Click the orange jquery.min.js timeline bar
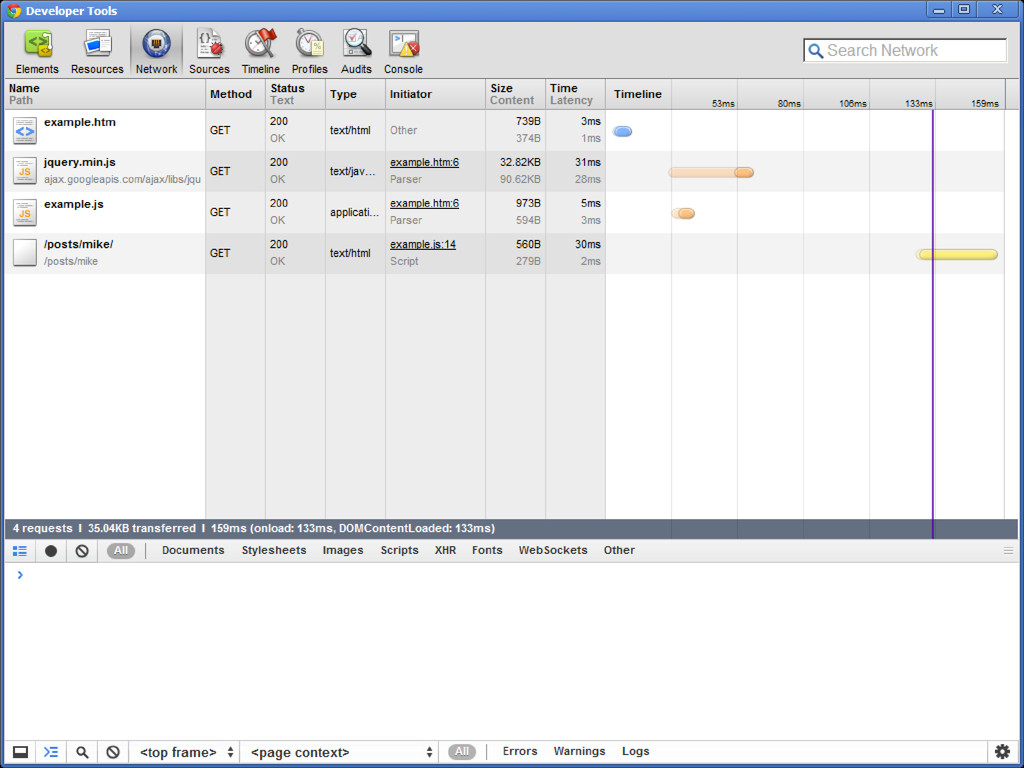 711,172
